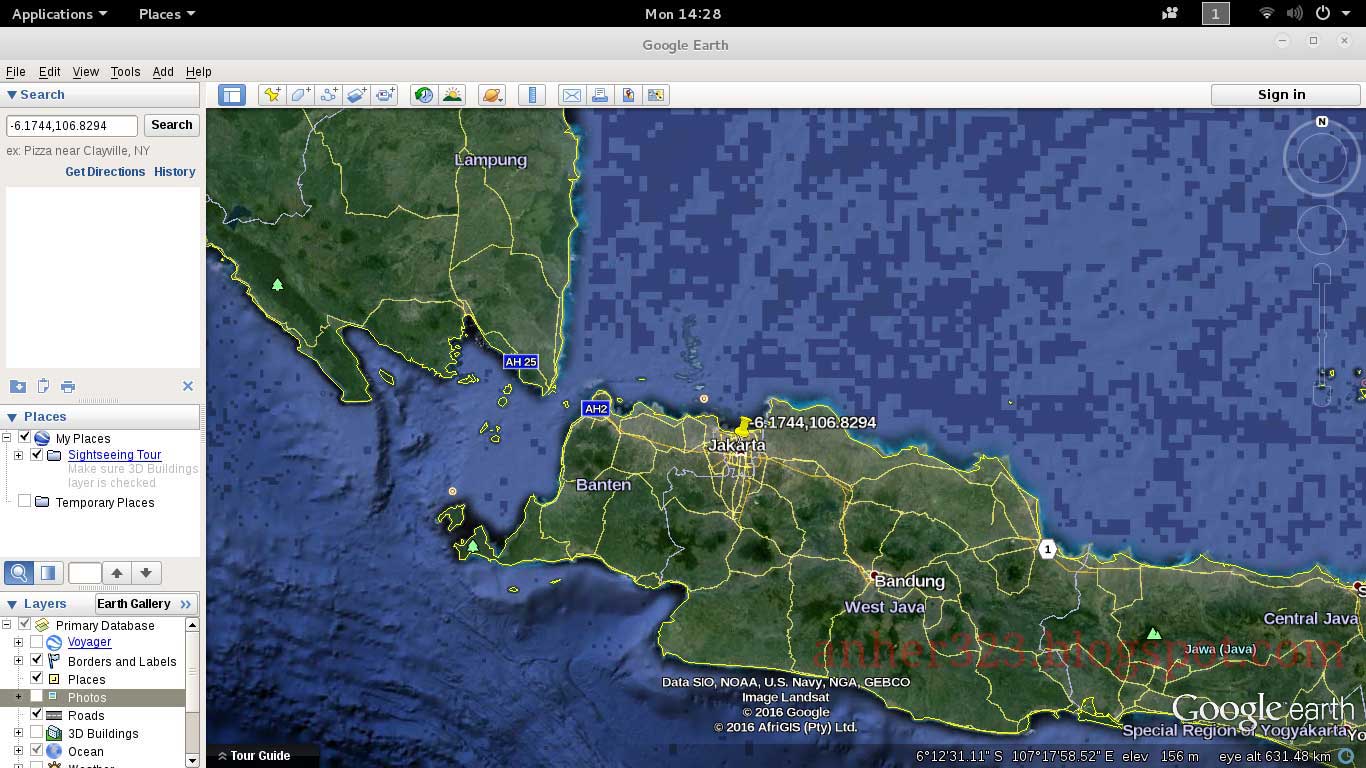Open the Ruler tool
The image size is (1366, 768).
pos(532,95)
